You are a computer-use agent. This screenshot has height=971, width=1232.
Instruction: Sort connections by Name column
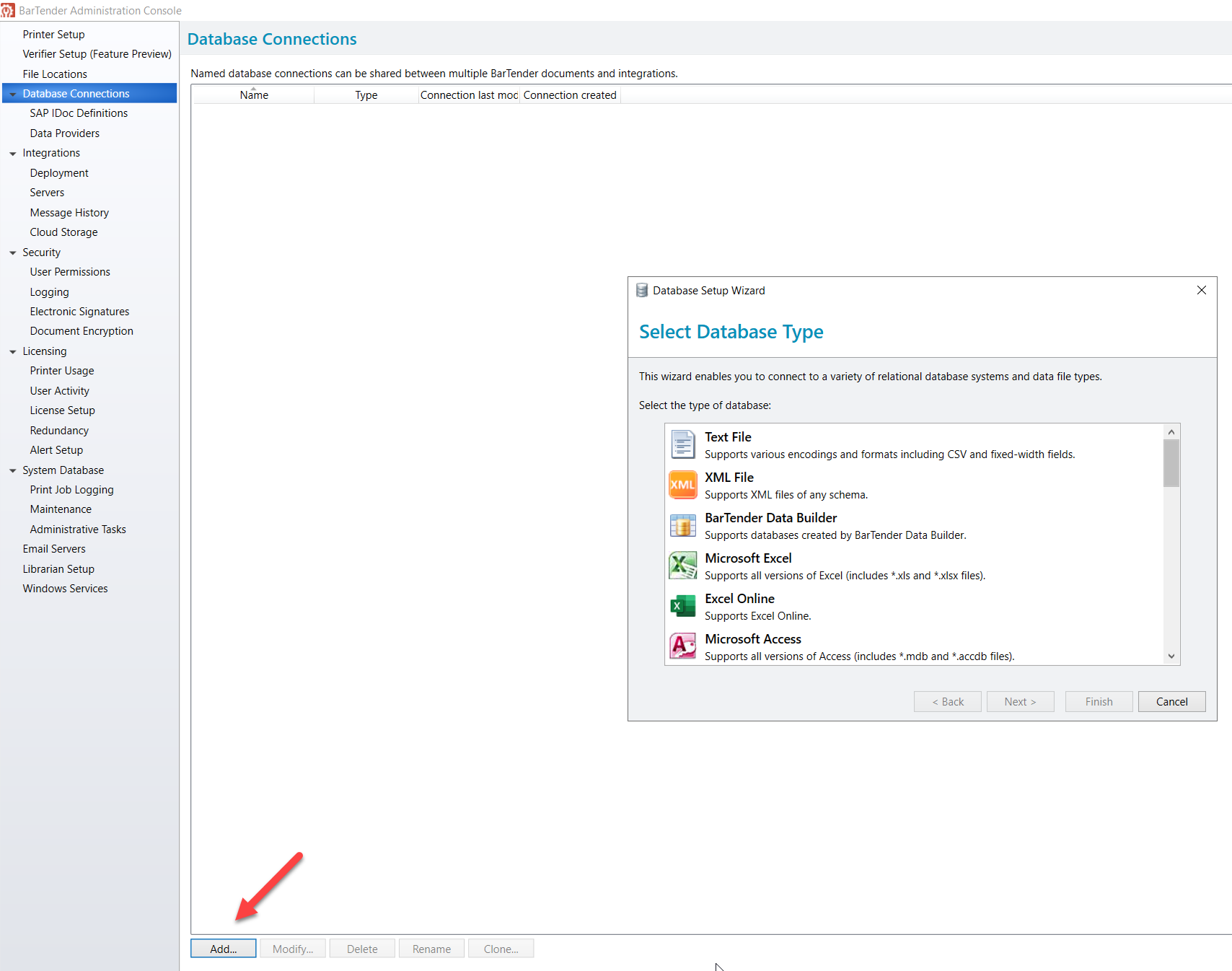pos(253,95)
